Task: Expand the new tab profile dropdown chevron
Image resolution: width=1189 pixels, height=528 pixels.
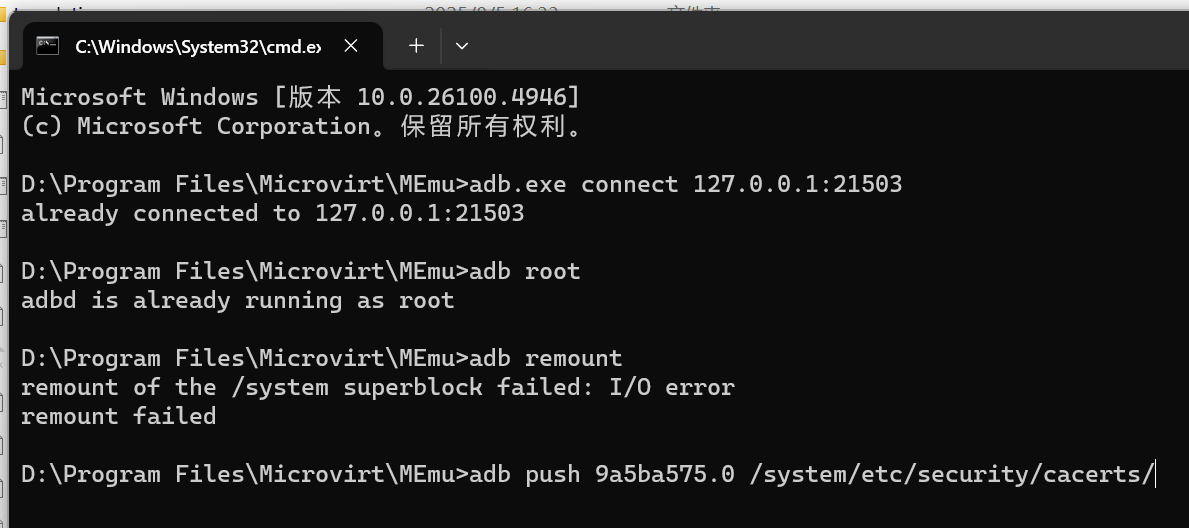Action: pos(461,45)
